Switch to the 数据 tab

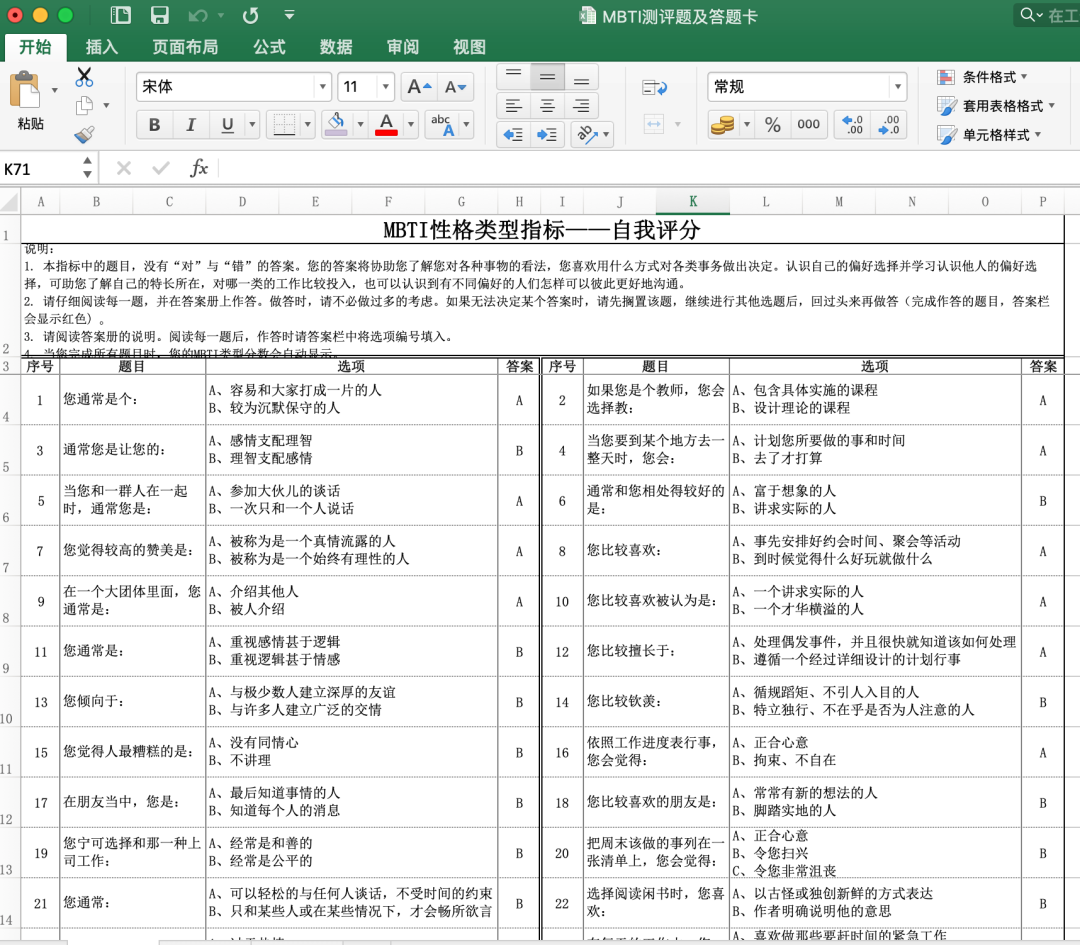[x=336, y=47]
